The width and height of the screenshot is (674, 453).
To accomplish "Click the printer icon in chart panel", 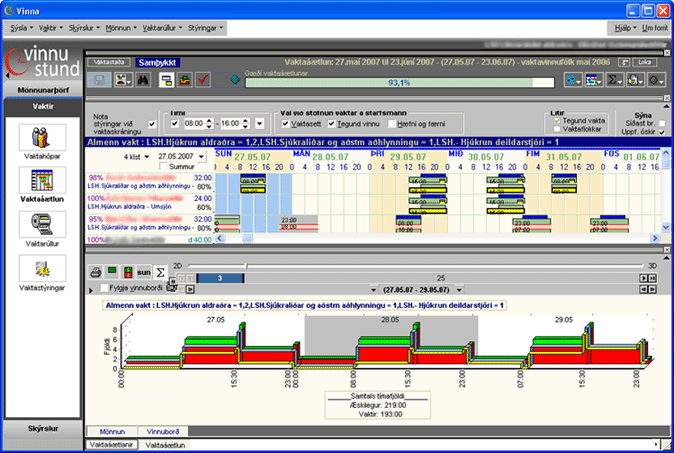I will pyautogui.click(x=96, y=272).
